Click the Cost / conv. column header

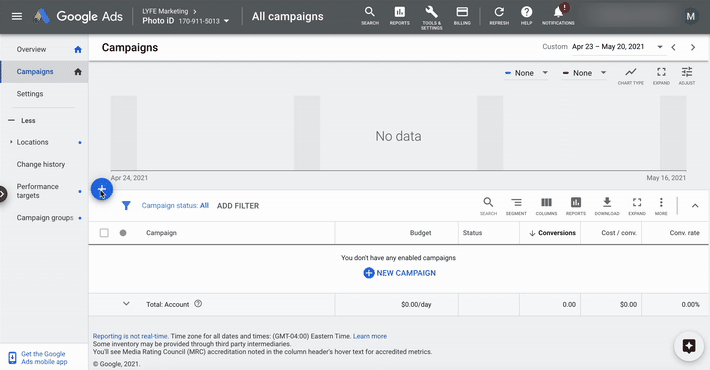click(x=619, y=233)
